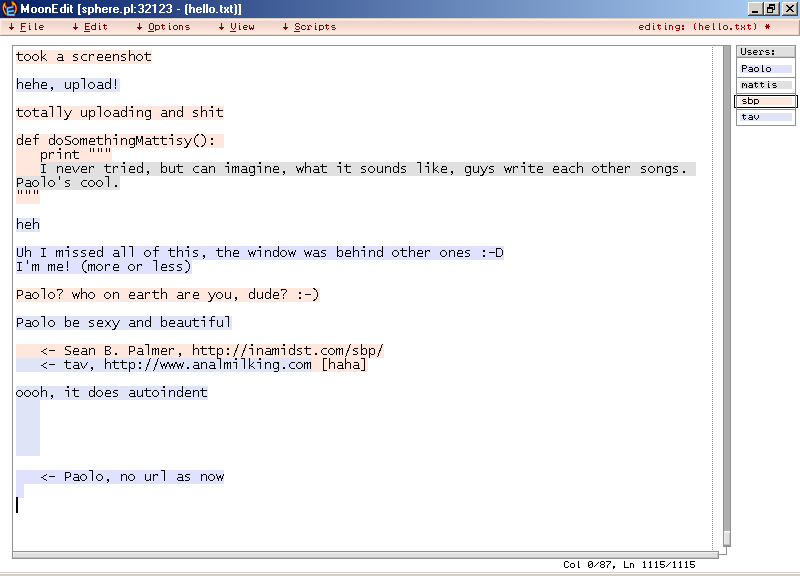Select user mattis in Users list
Image resolution: width=800 pixels, height=576 pixels.
coord(765,85)
